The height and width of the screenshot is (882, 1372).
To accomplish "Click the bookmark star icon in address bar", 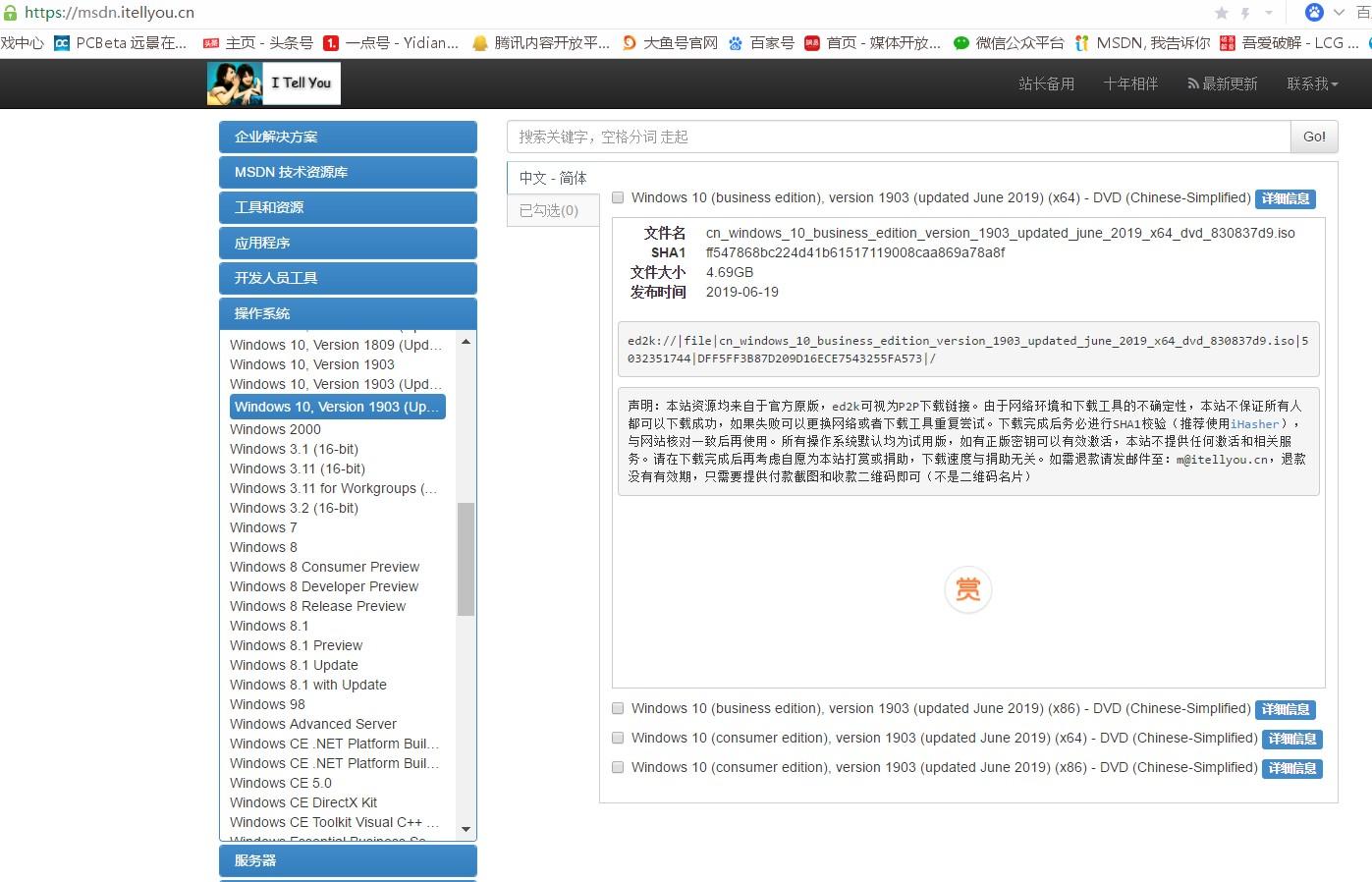I will click(x=1222, y=13).
